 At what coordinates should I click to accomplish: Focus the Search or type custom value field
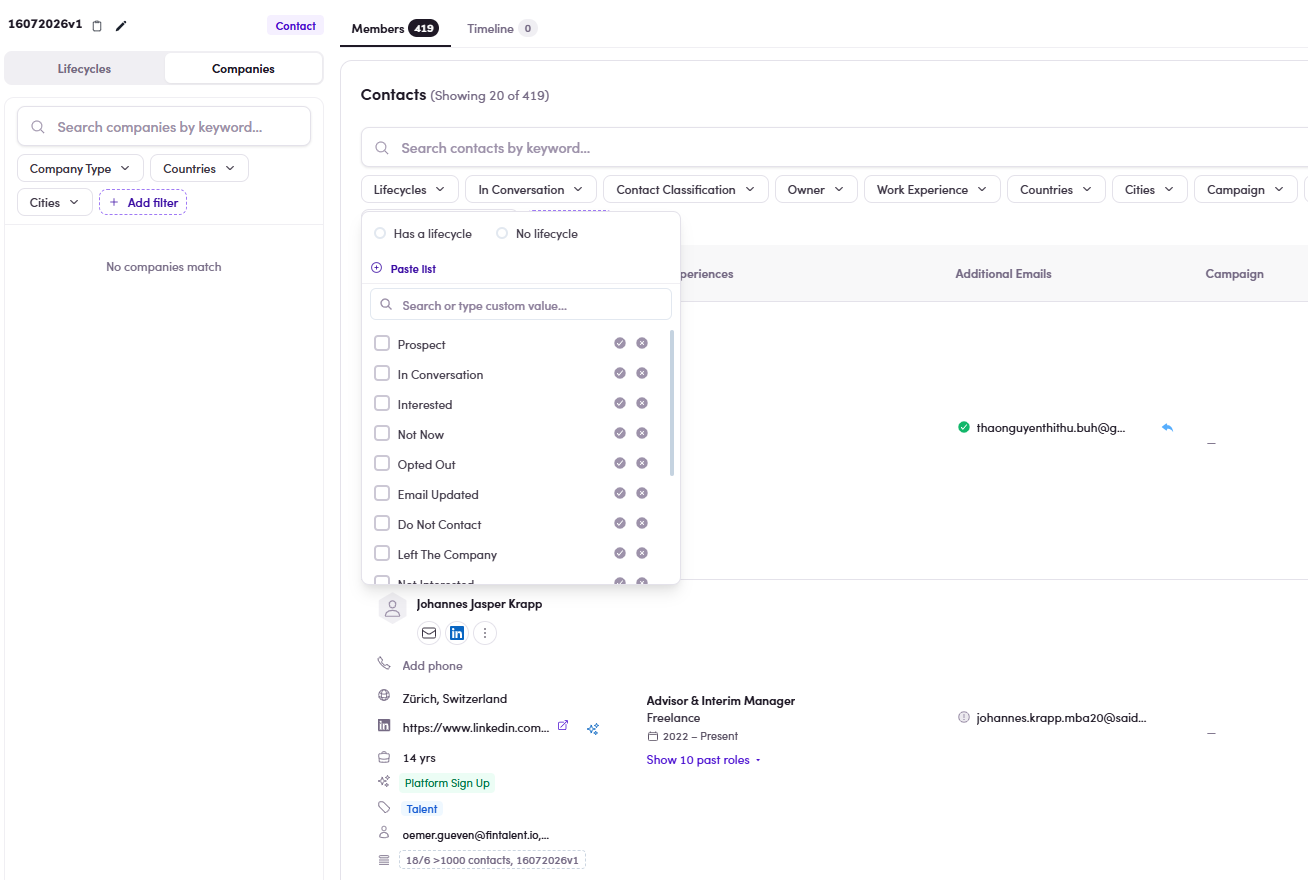(x=521, y=305)
